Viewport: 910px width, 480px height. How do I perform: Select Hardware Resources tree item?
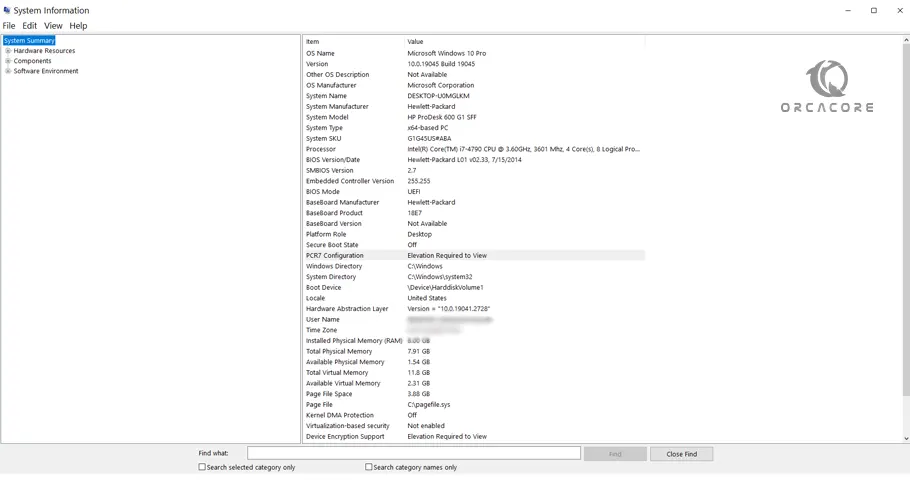(44, 50)
